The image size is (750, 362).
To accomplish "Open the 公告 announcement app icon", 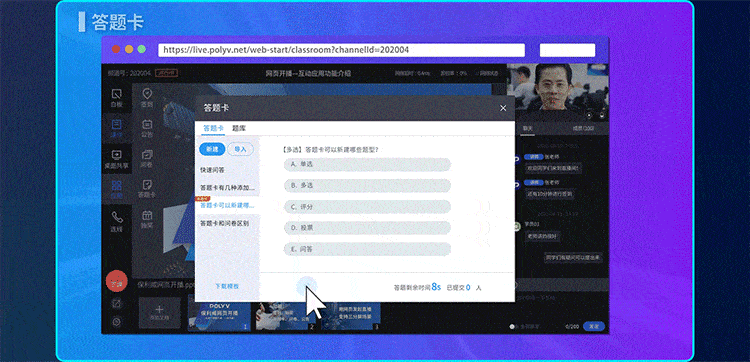I will tap(147, 128).
